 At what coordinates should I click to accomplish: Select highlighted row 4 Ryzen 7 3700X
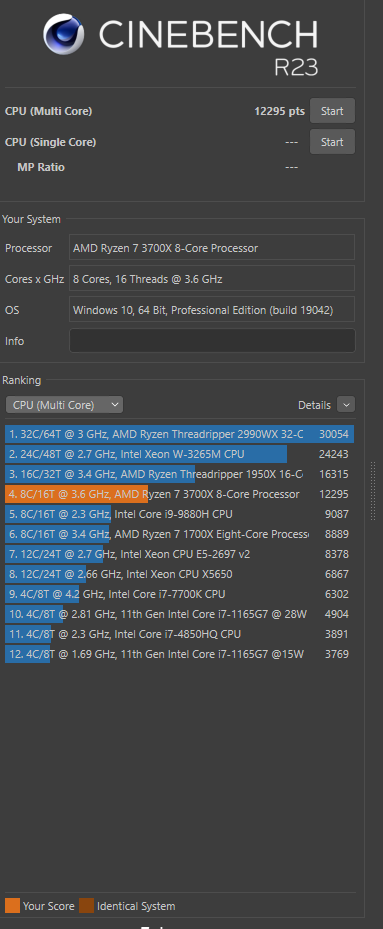(x=180, y=494)
